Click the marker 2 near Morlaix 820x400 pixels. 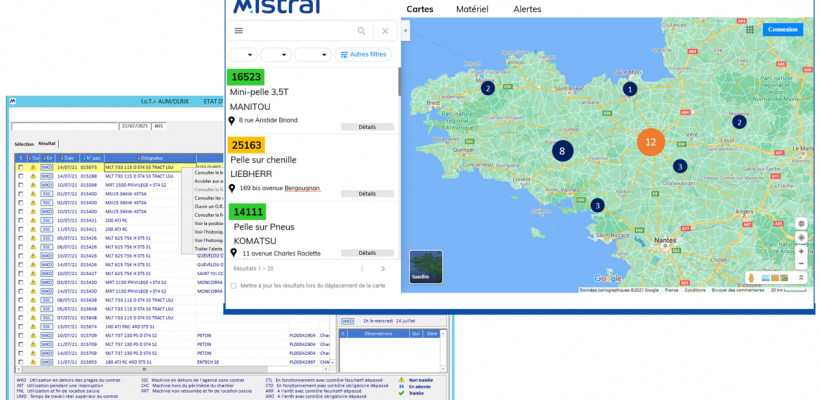tap(487, 88)
